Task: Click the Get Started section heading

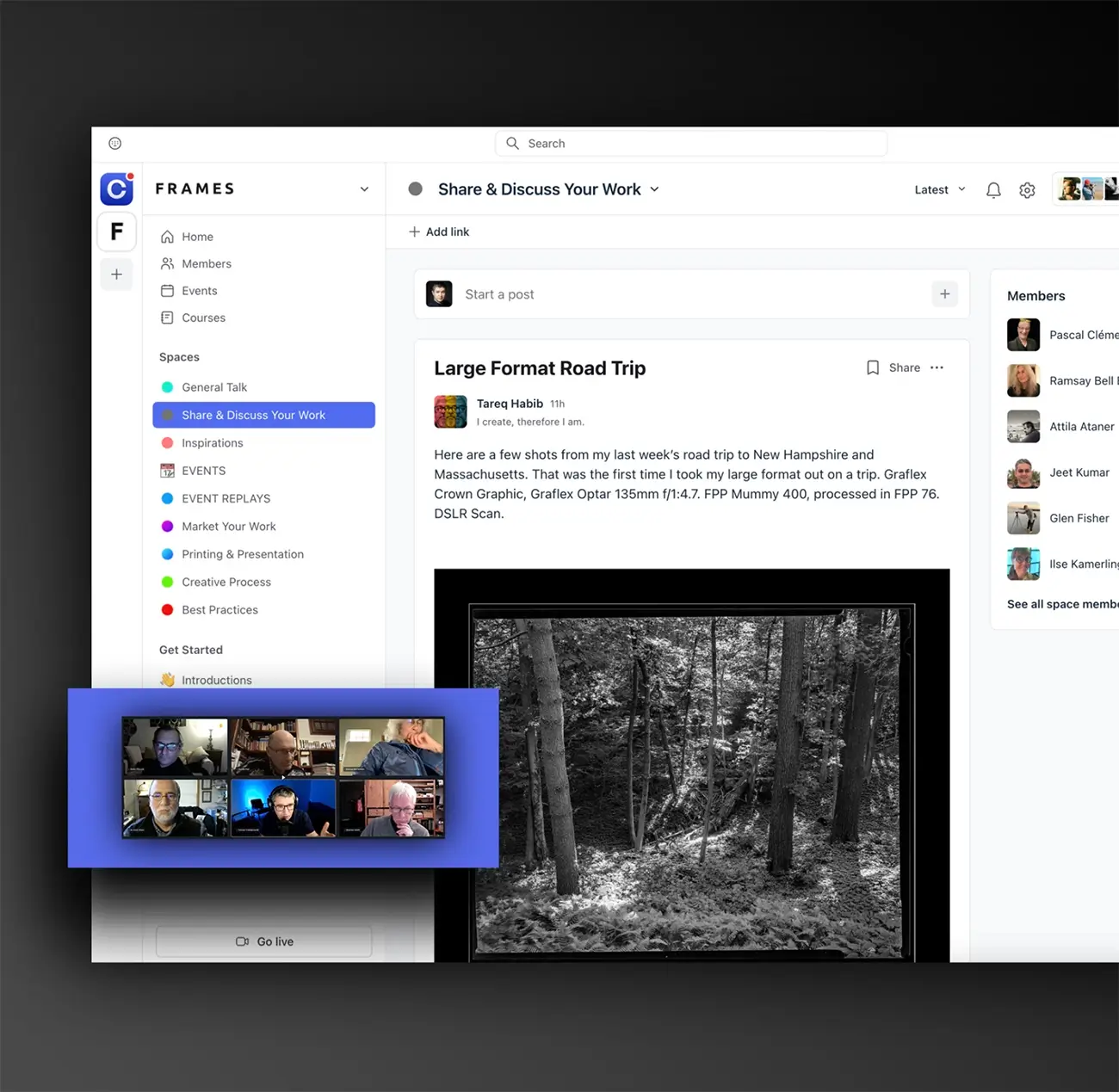Action: [191, 650]
